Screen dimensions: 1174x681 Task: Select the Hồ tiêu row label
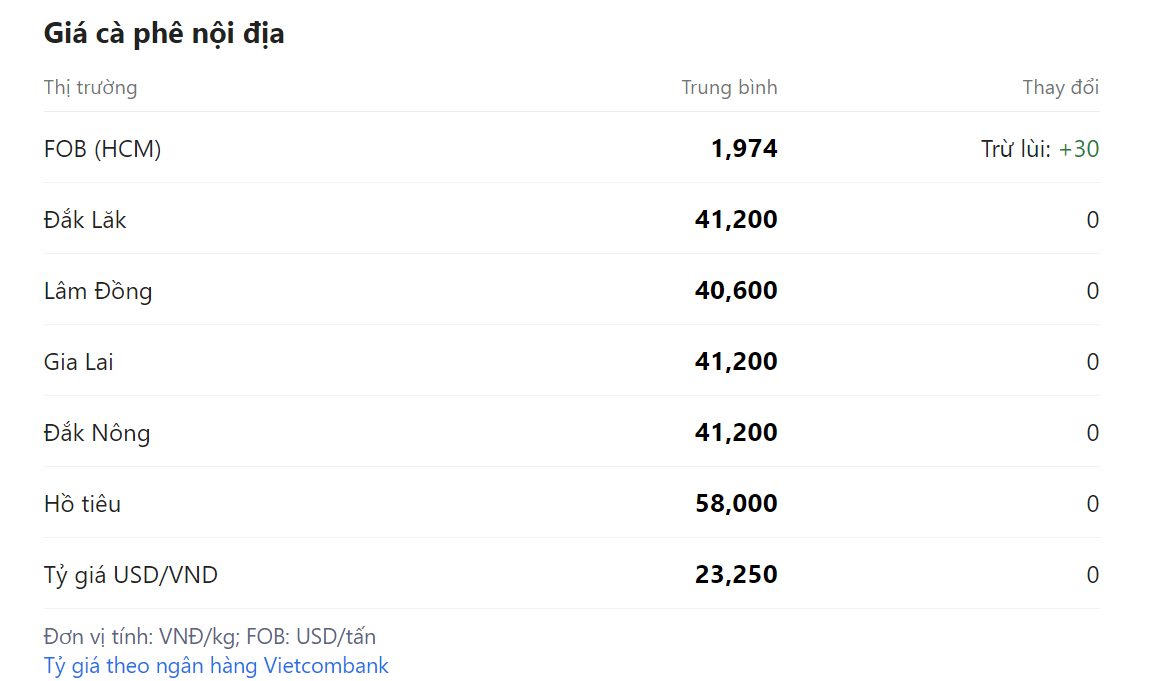point(82,504)
